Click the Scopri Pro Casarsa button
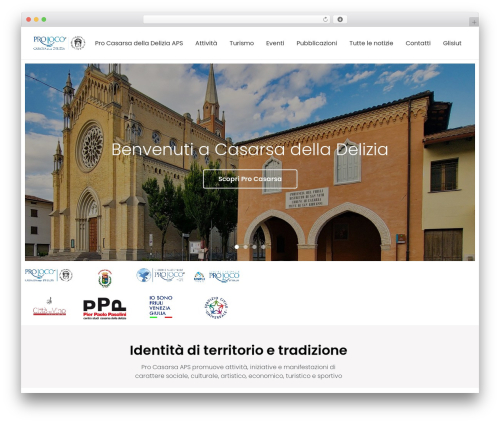The image size is (500, 423). click(250, 179)
